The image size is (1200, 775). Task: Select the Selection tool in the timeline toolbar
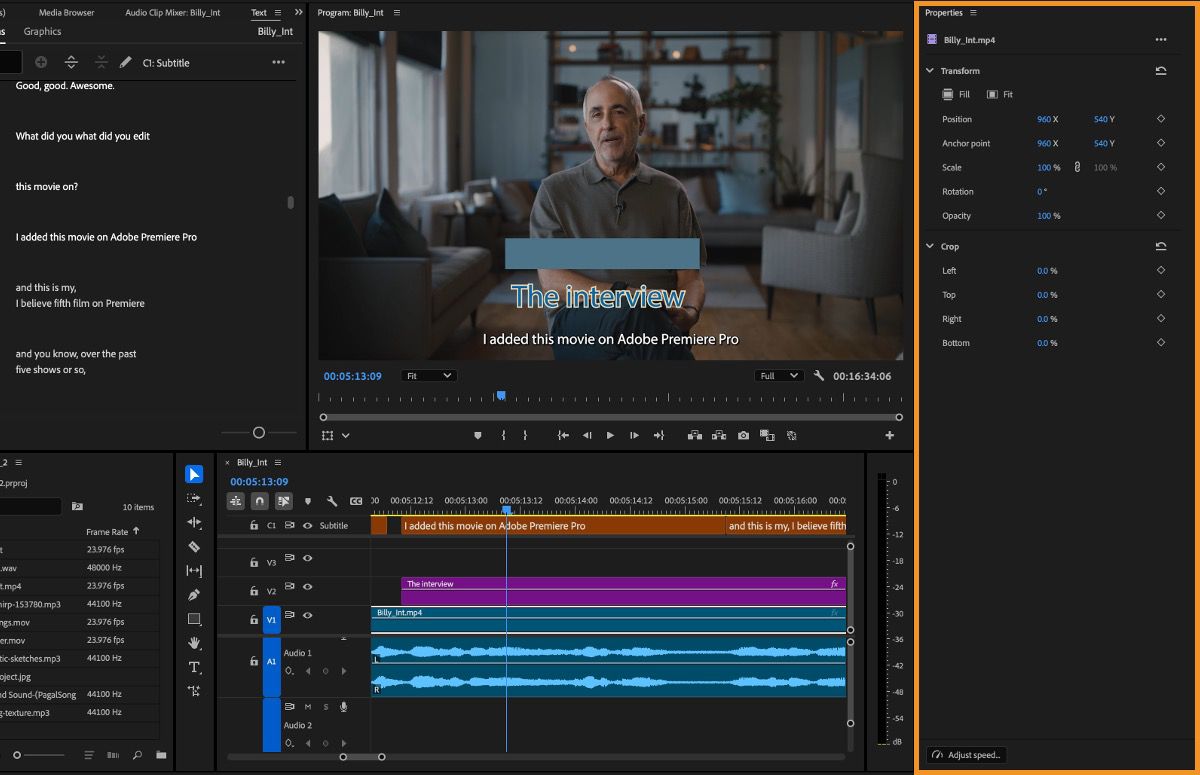(x=194, y=474)
